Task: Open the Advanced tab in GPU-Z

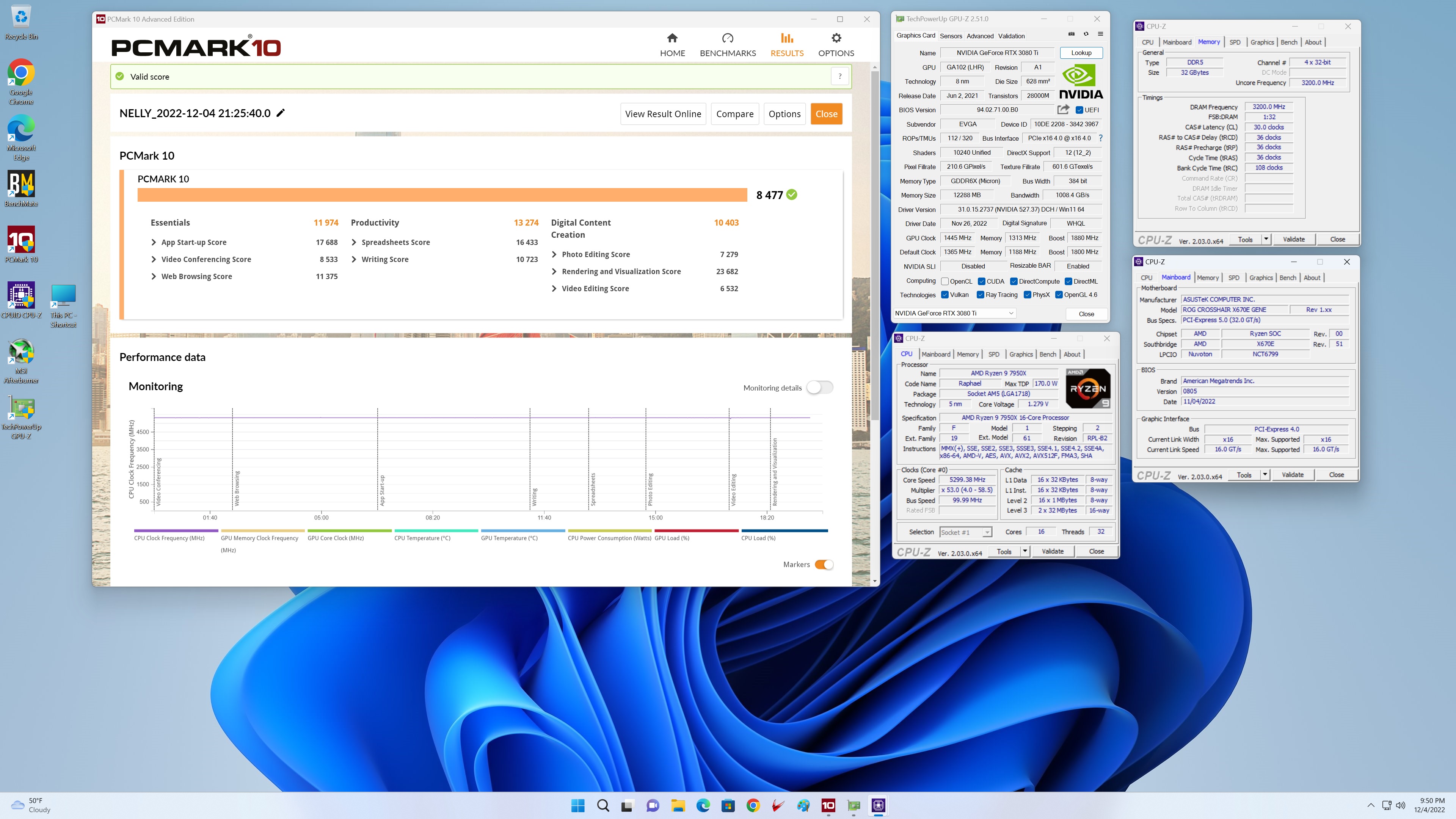Action: pyautogui.click(x=979, y=36)
